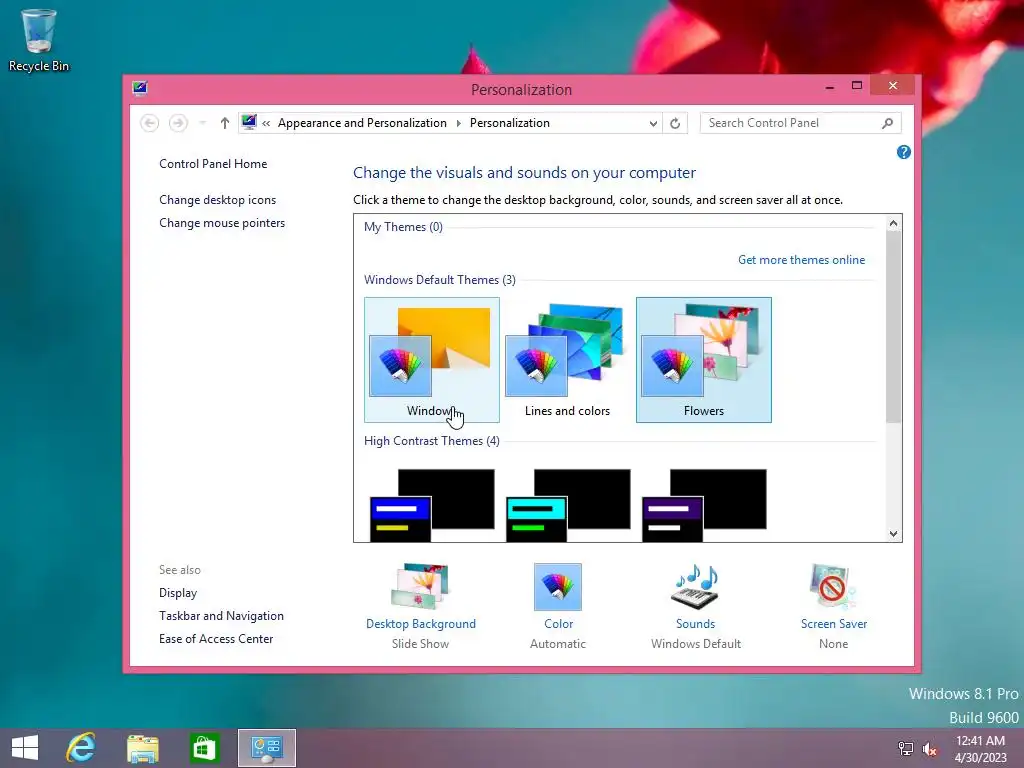The width and height of the screenshot is (1024, 768).
Task: Select the cyan High Contrast theme
Action: click(x=568, y=505)
